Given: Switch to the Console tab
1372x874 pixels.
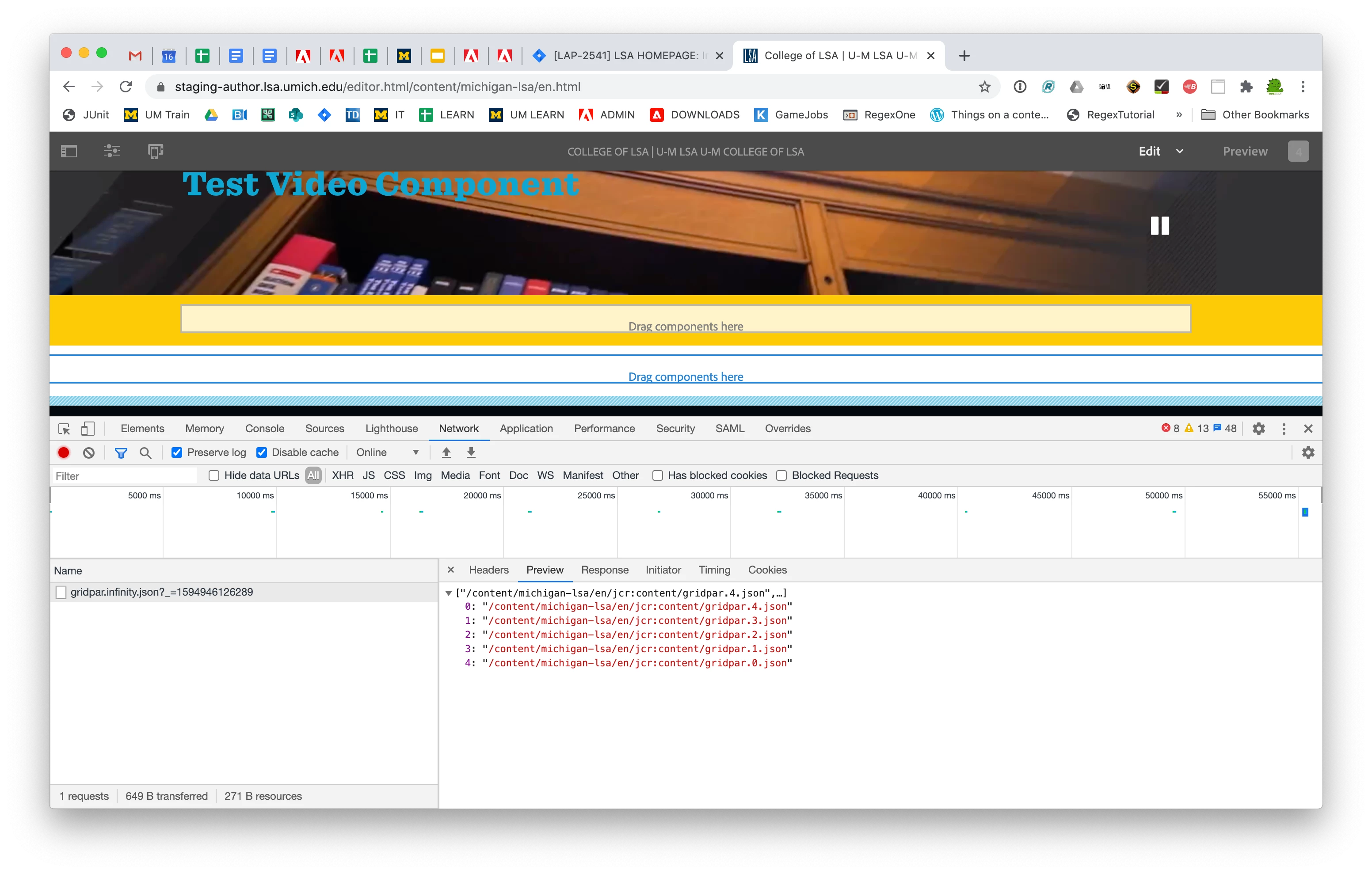Looking at the screenshot, I should click(x=264, y=429).
